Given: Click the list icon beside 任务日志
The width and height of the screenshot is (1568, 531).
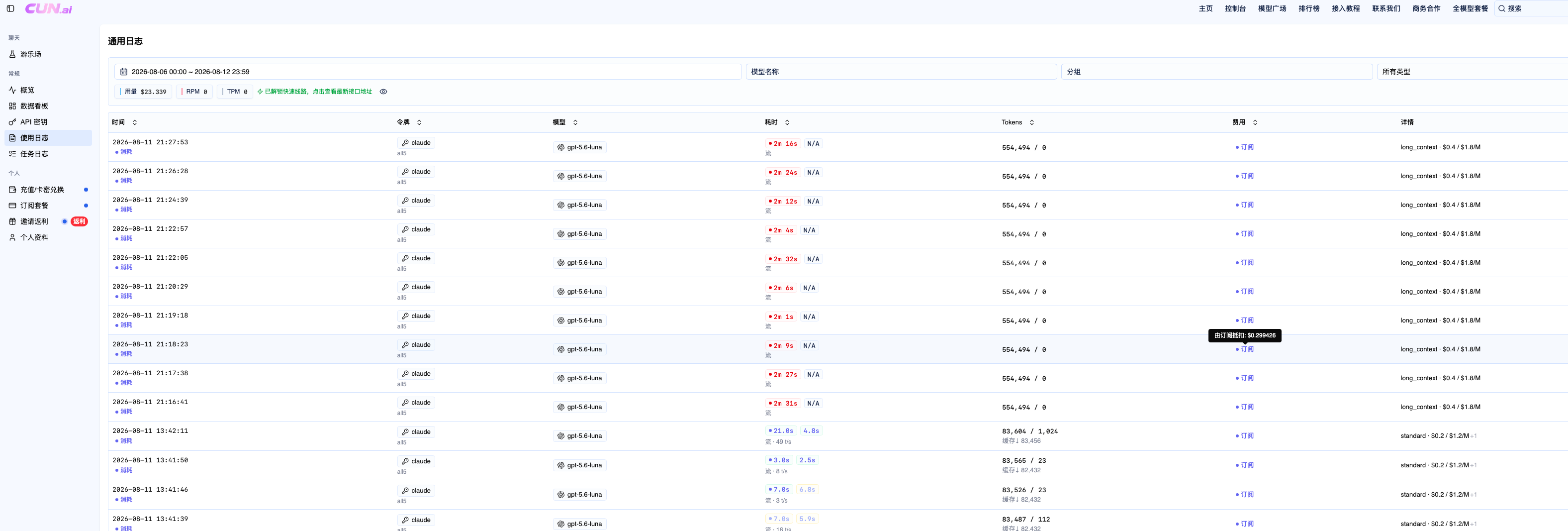Looking at the screenshot, I should pyautogui.click(x=12, y=154).
